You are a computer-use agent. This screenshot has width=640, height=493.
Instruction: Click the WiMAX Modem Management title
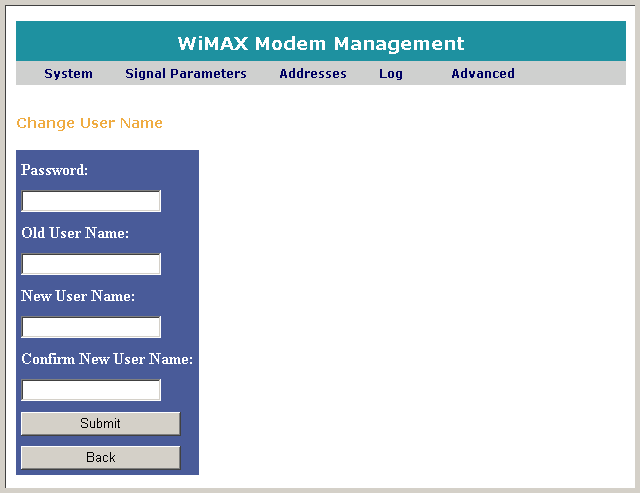[320, 43]
